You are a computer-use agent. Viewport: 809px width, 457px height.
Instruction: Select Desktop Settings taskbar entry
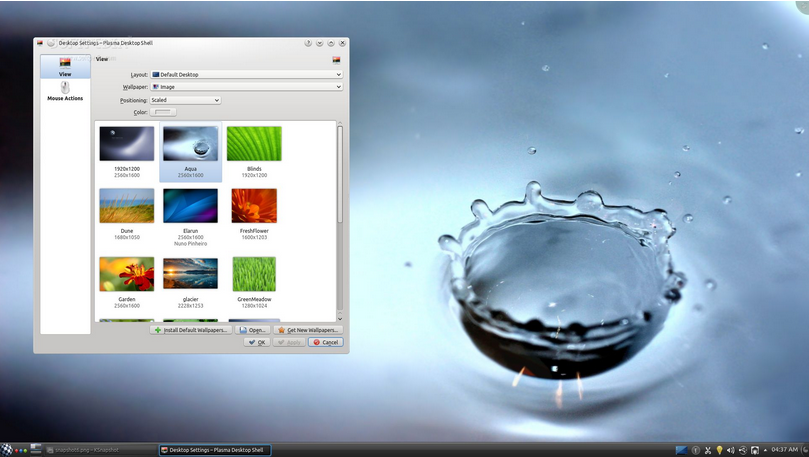coord(215,450)
